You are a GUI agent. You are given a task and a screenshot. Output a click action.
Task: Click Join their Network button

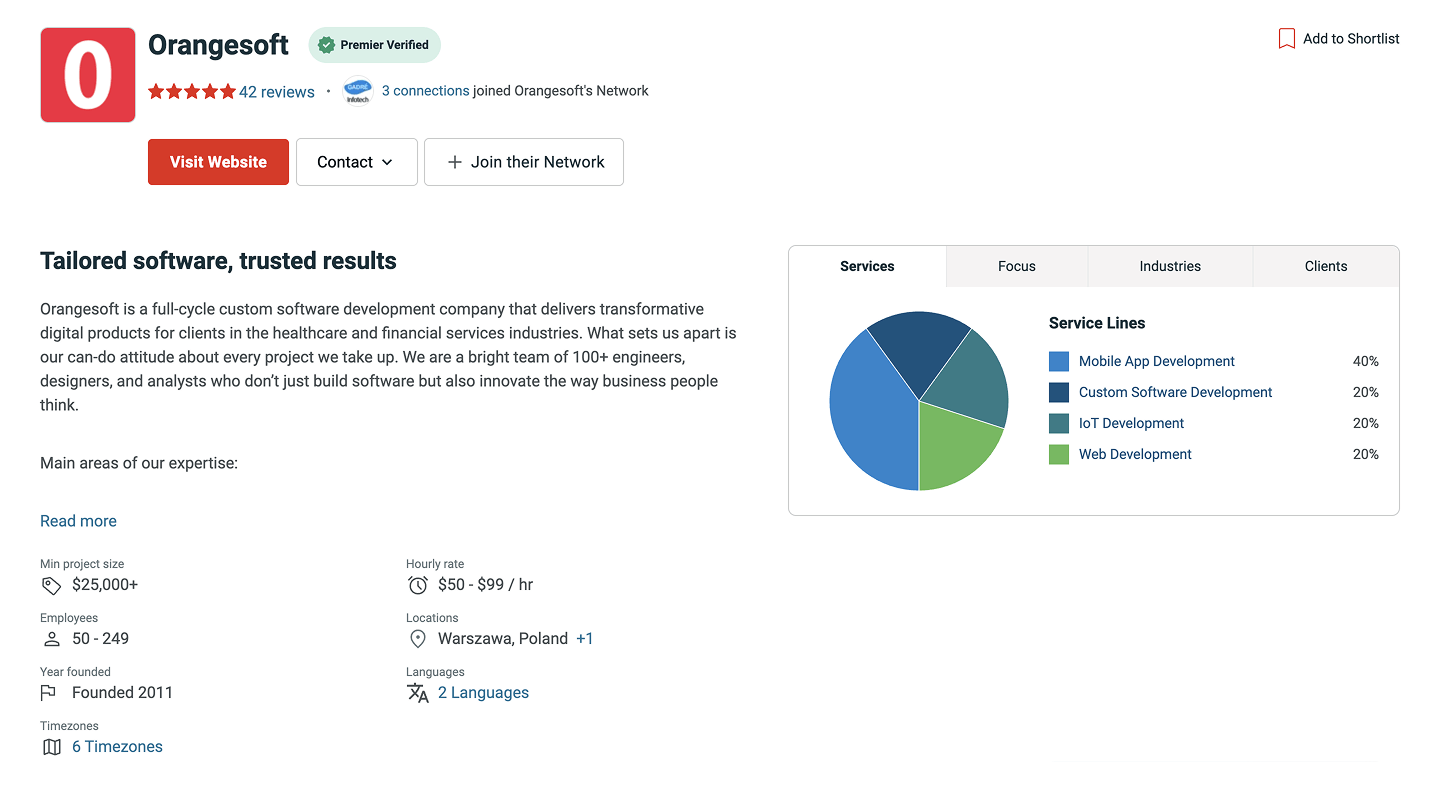524,162
